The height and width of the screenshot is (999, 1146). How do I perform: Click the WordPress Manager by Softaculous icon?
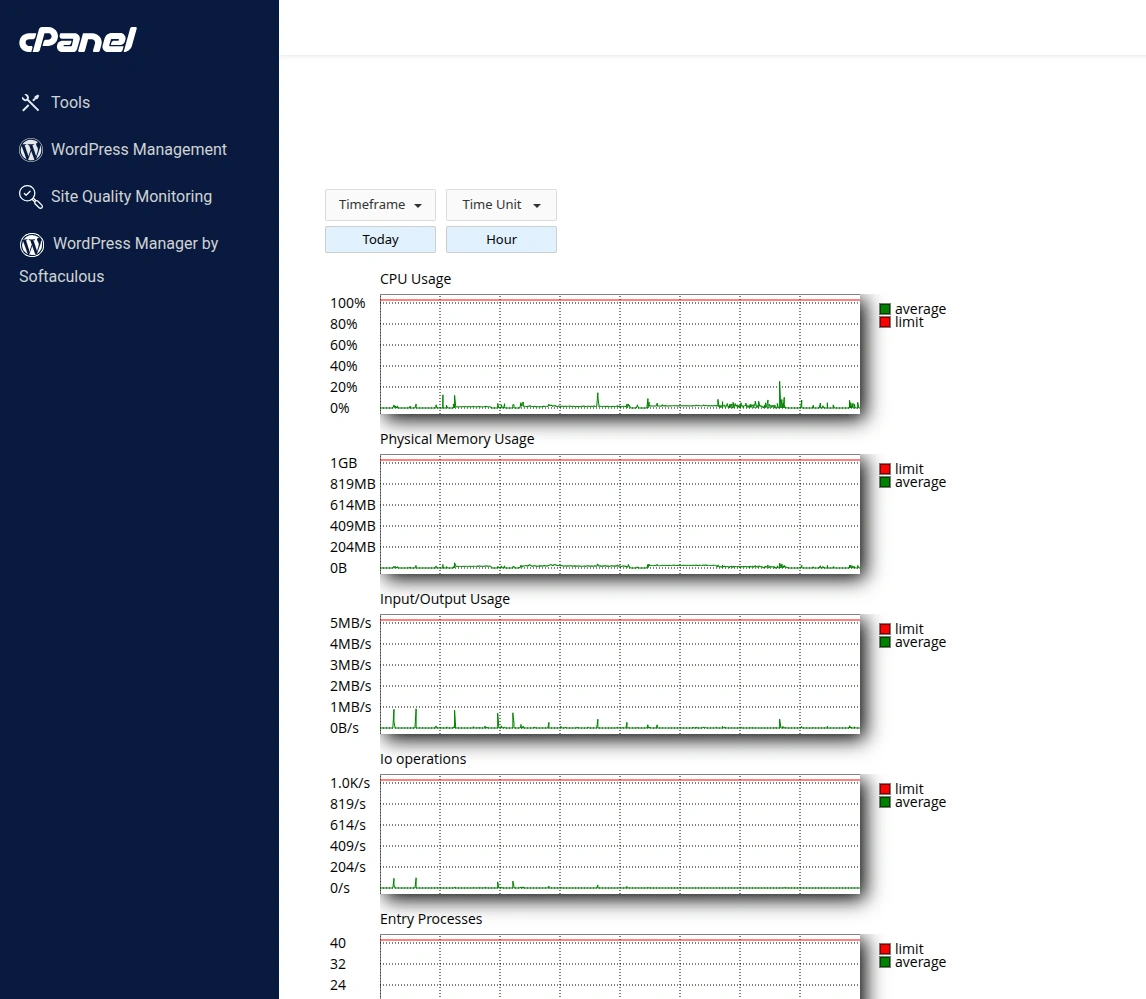pos(32,244)
